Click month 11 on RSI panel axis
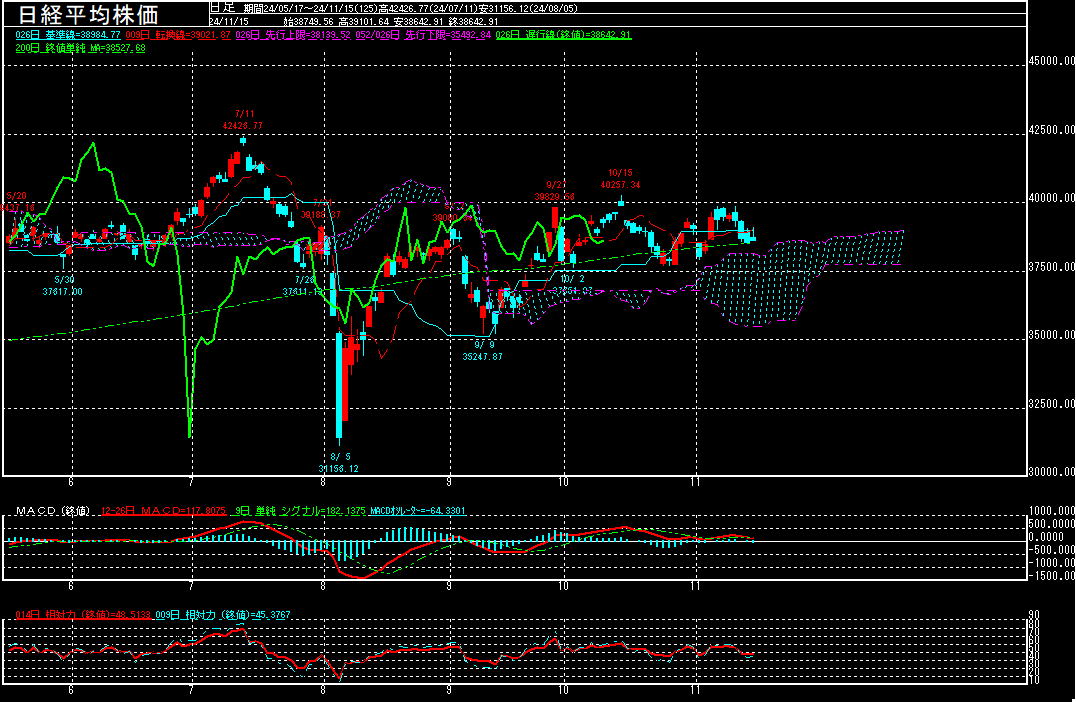 point(696,690)
